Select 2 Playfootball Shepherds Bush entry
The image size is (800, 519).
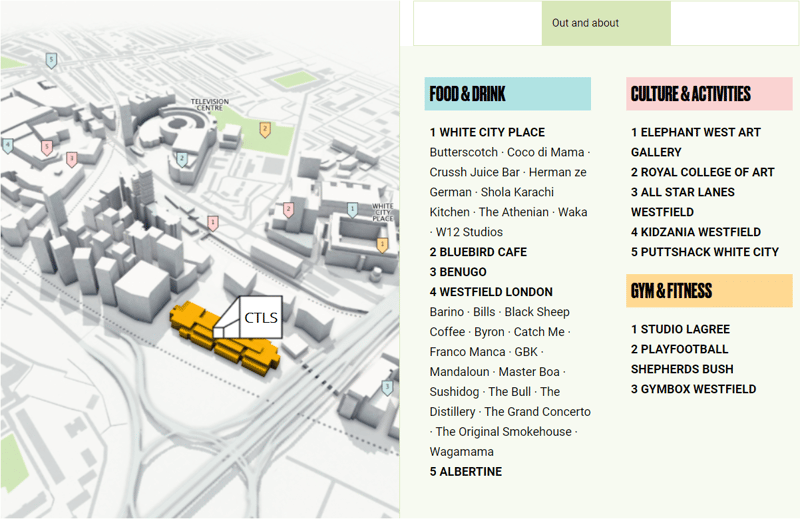pos(682,359)
